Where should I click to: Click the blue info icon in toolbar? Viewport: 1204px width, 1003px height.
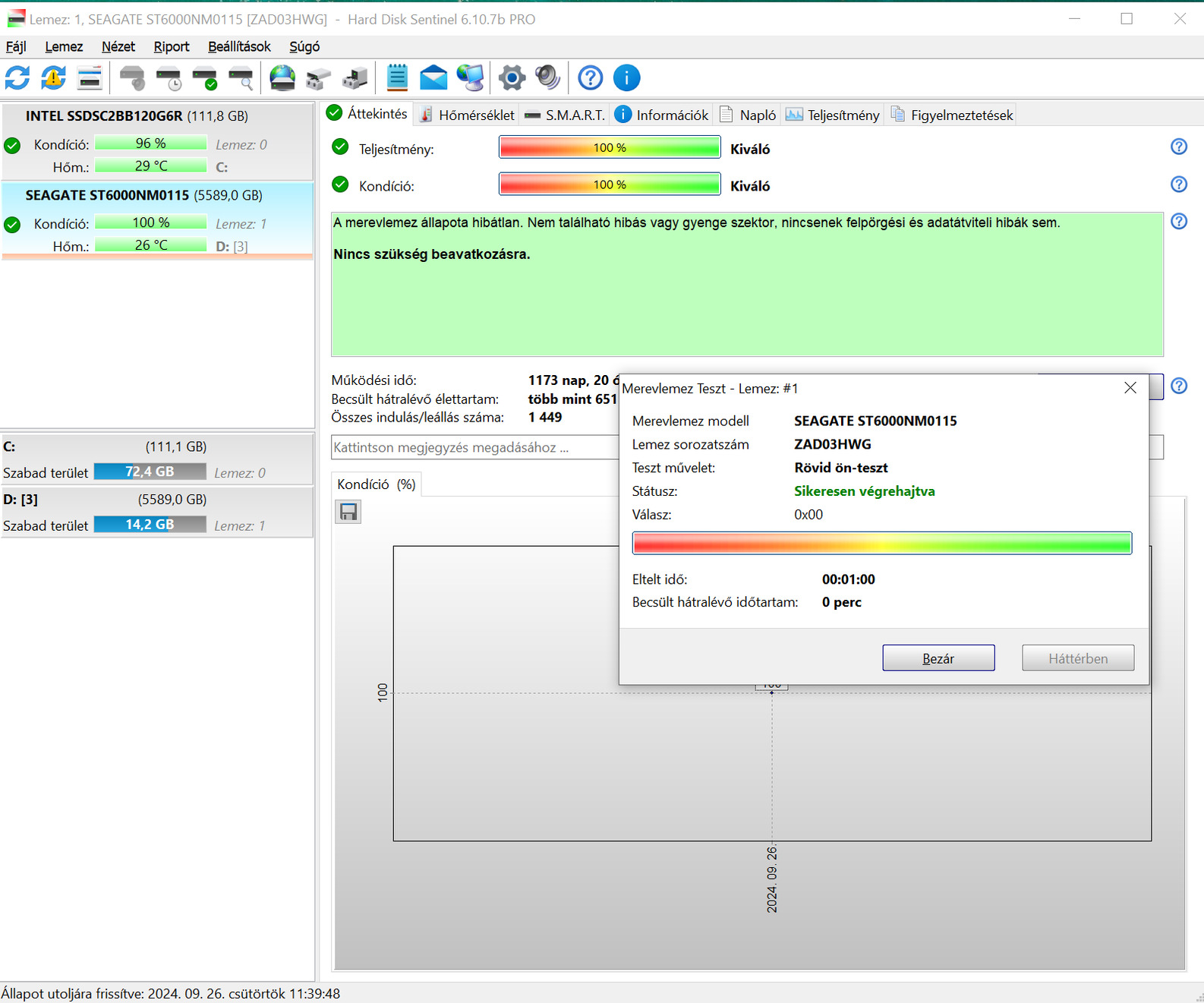point(626,77)
